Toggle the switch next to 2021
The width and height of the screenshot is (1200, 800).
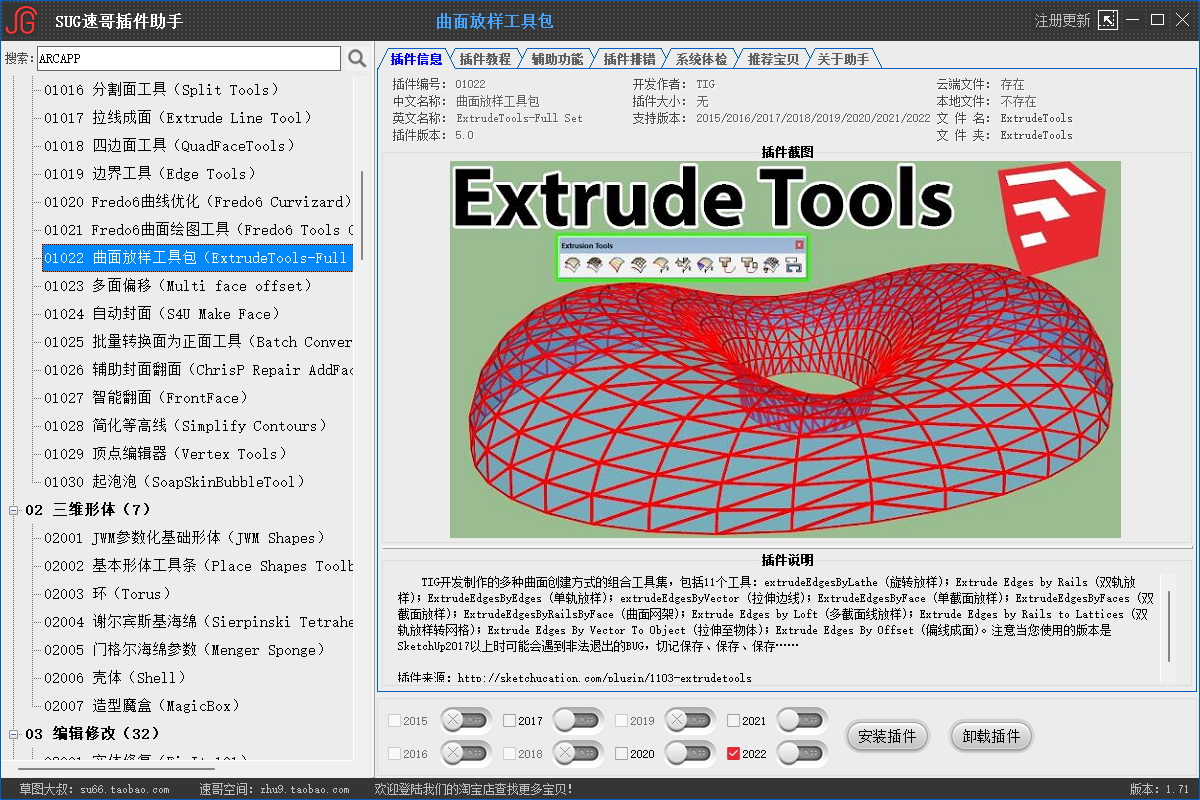pos(803,720)
